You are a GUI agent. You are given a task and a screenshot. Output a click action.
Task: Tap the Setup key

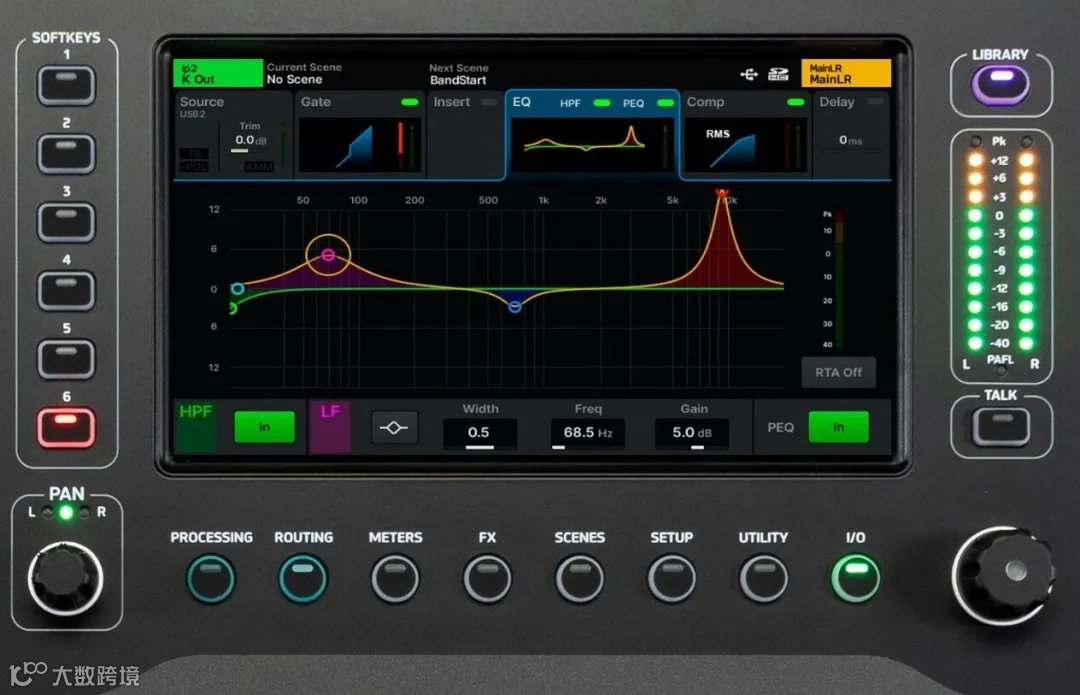click(x=672, y=579)
